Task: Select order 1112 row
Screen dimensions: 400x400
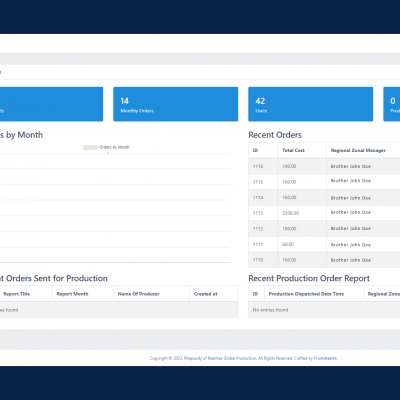Action: 324,229
